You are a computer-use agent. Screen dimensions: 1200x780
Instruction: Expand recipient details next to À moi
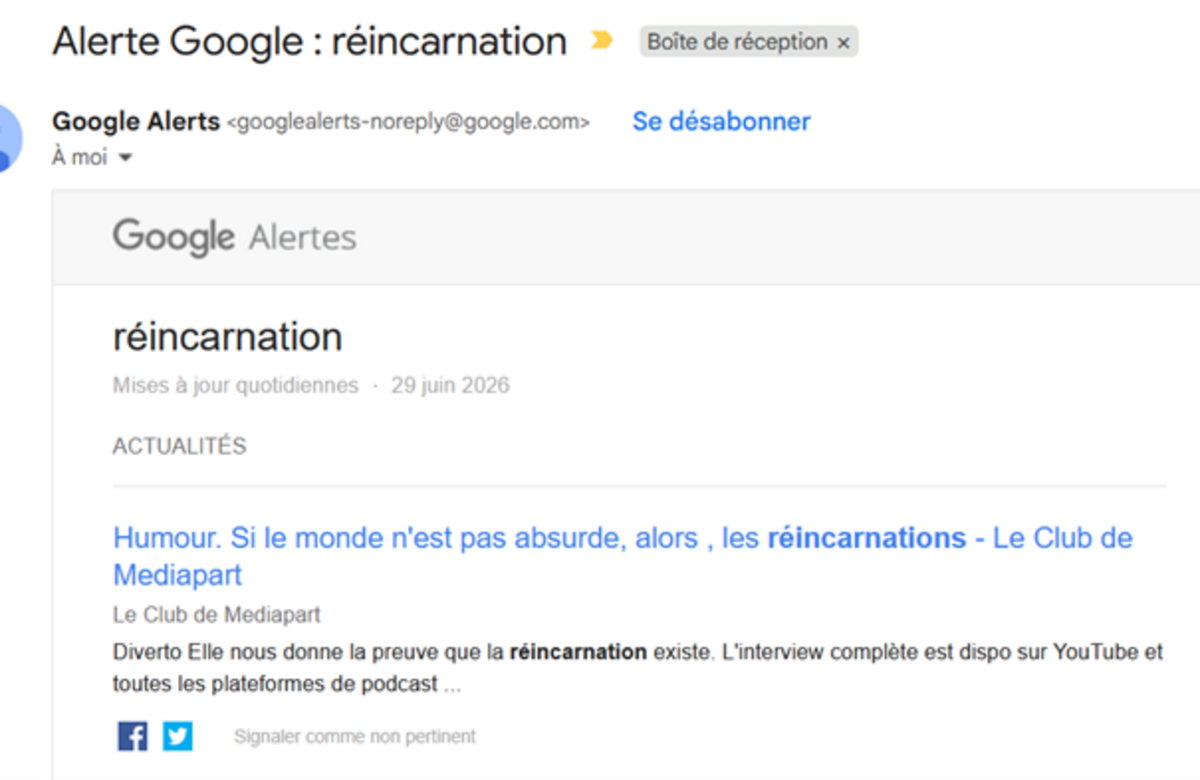coord(125,158)
